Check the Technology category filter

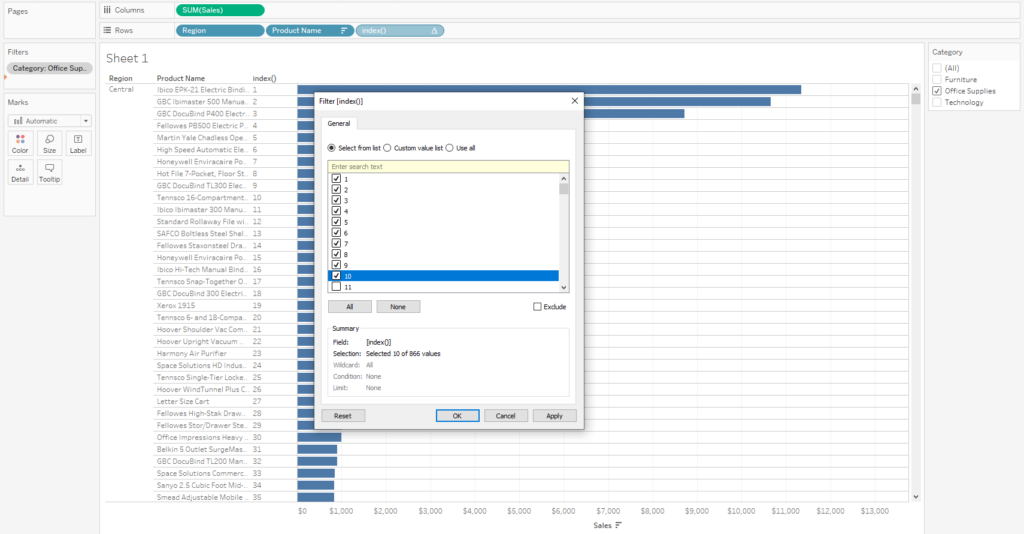937,102
